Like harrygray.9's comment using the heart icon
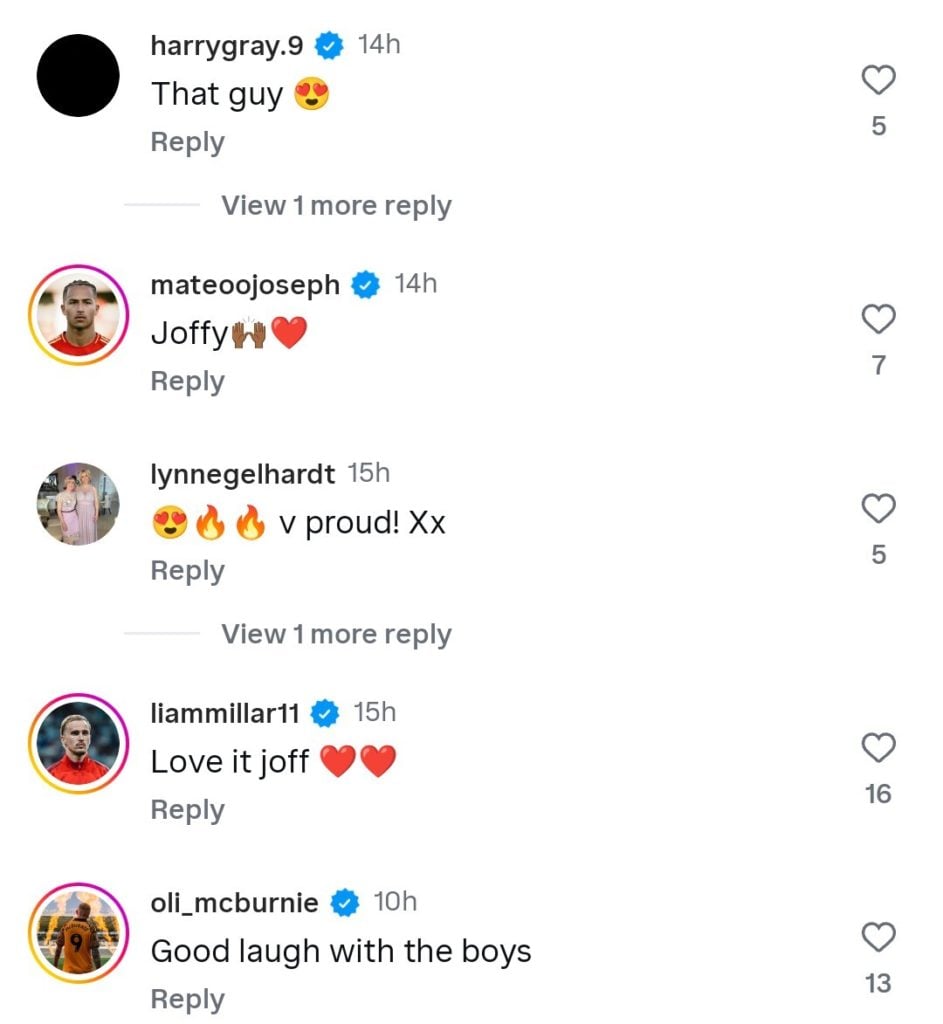Viewport: 943px width, 1024px height. coord(879,81)
